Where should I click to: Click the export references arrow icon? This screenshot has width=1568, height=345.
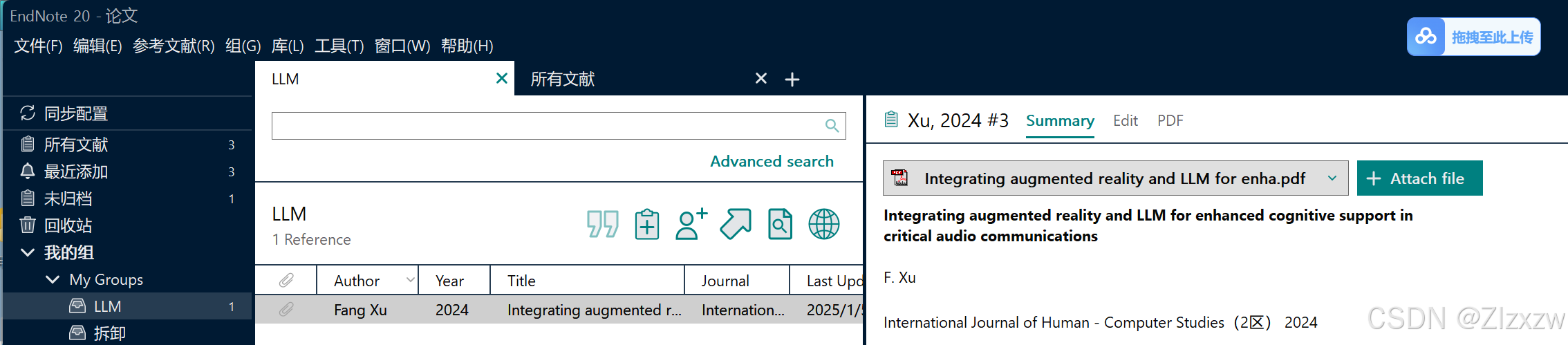(736, 224)
